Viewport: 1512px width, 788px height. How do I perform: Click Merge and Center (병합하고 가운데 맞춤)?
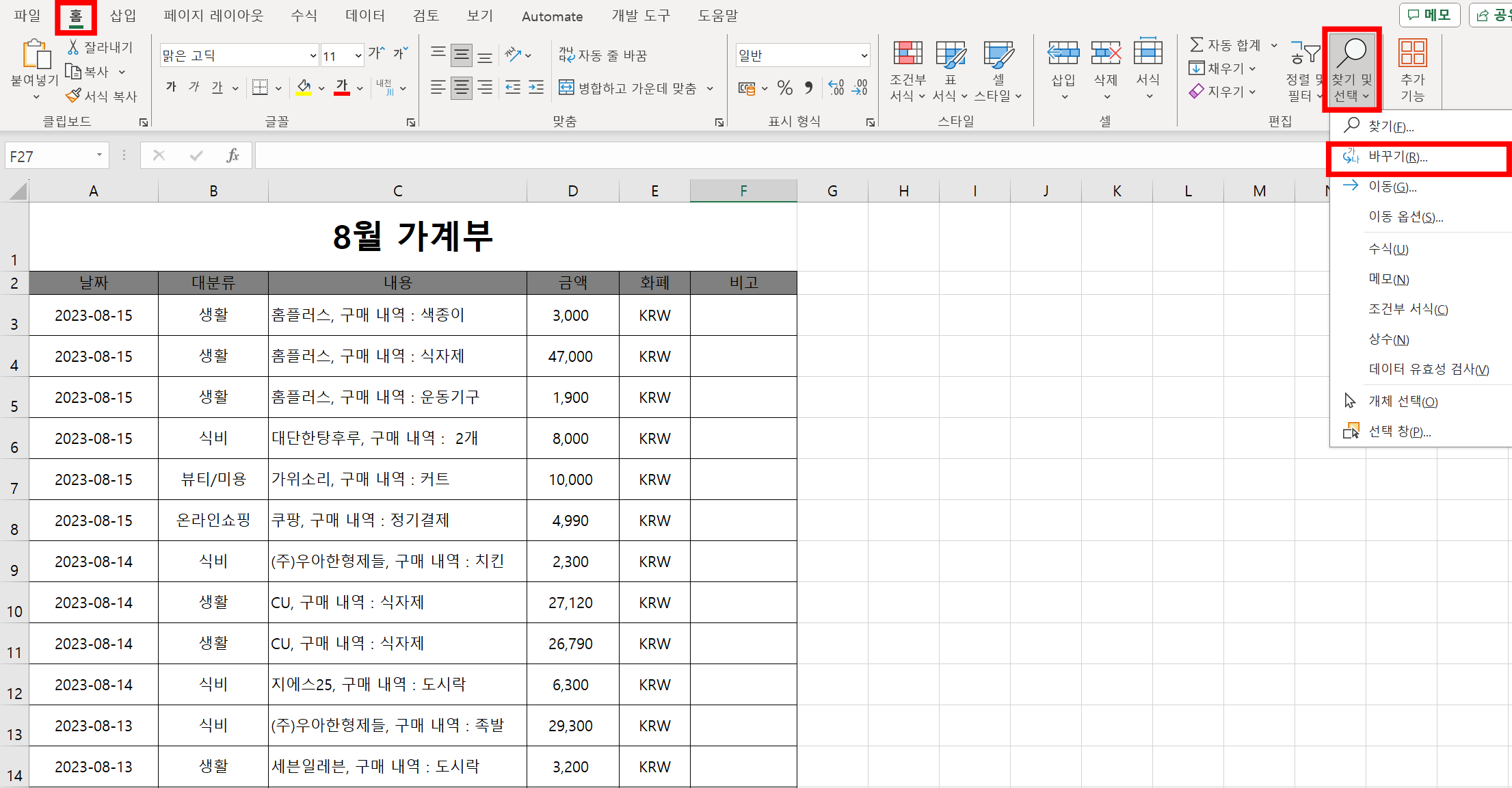tap(628, 88)
